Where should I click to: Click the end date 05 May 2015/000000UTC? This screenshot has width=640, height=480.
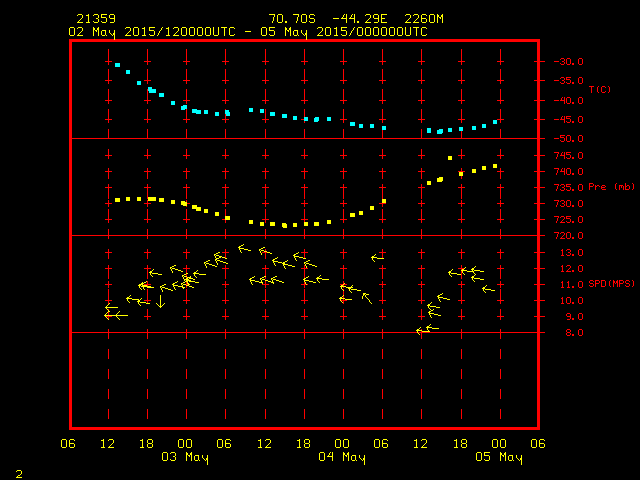344,32
